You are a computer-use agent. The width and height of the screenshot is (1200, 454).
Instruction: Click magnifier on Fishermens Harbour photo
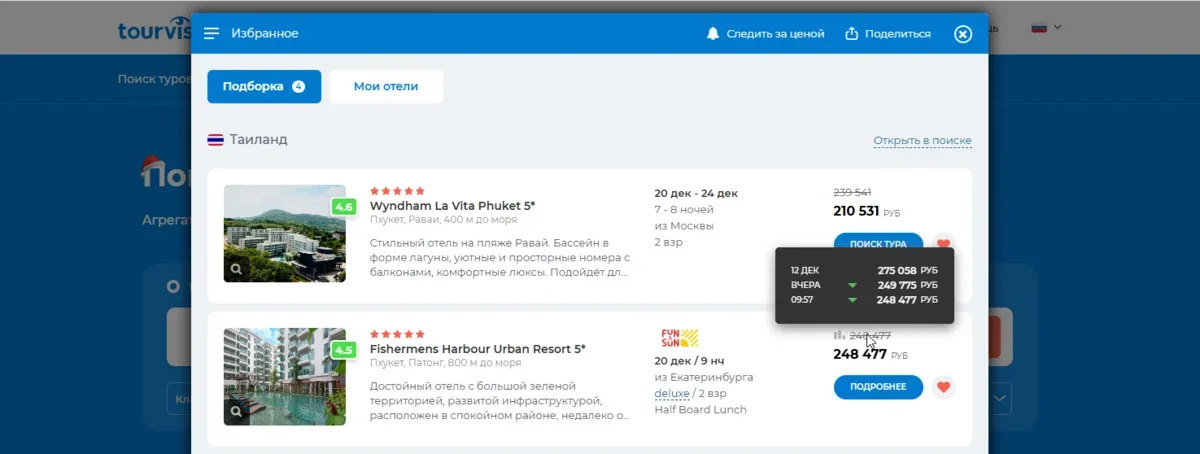[x=236, y=410]
